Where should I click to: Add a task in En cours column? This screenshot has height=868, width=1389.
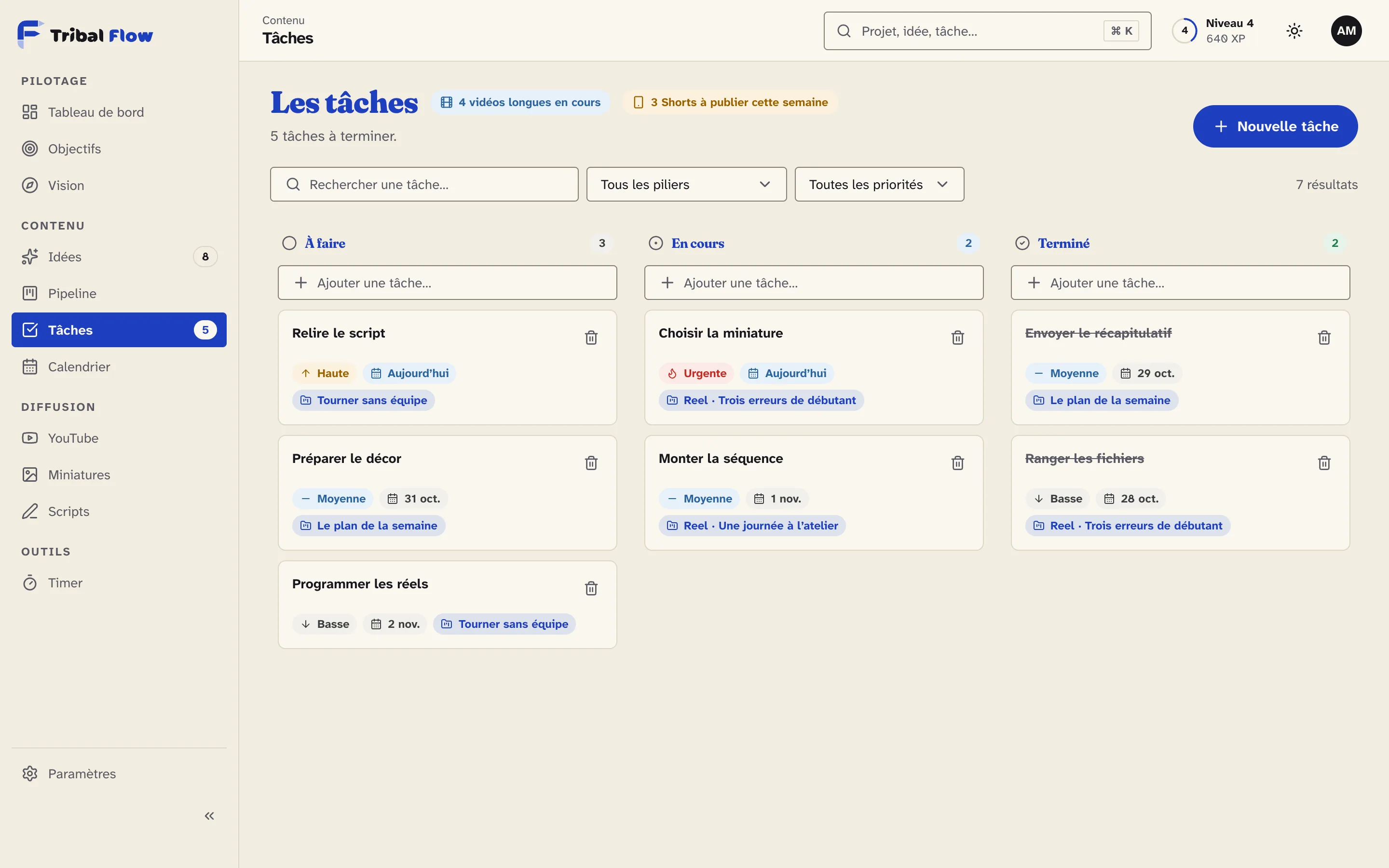point(813,283)
